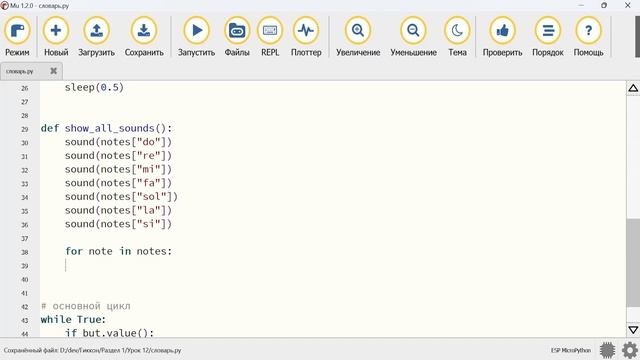Click the if but.value(): line
Viewport: 640px width, 360px height.
click(x=109, y=333)
